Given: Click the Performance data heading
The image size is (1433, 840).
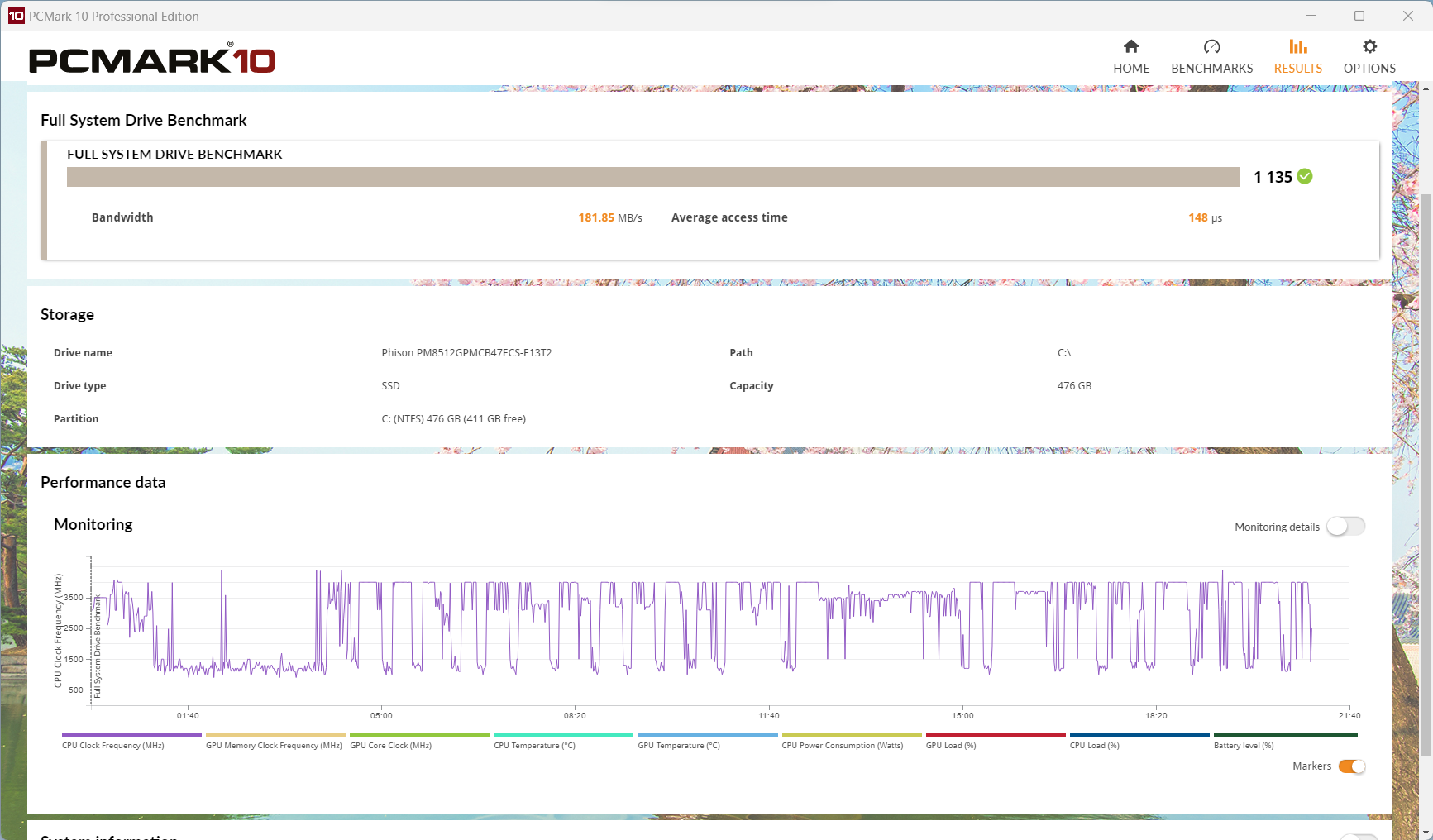Looking at the screenshot, I should (103, 483).
